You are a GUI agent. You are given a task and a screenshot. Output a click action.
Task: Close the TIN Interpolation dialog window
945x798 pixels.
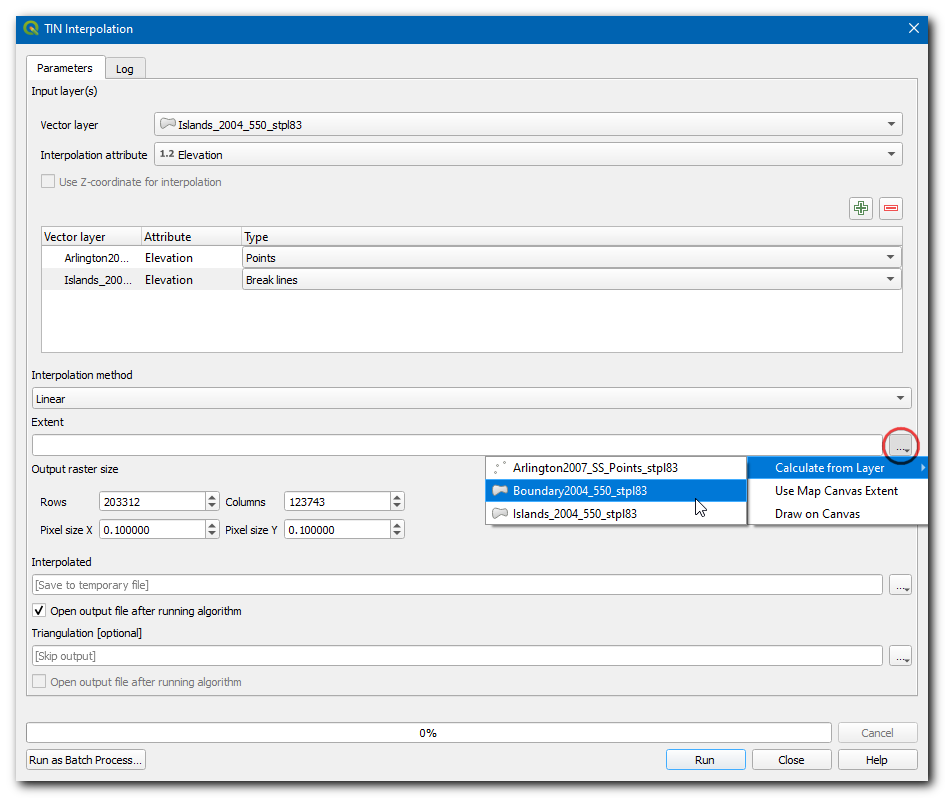click(x=913, y=29)
